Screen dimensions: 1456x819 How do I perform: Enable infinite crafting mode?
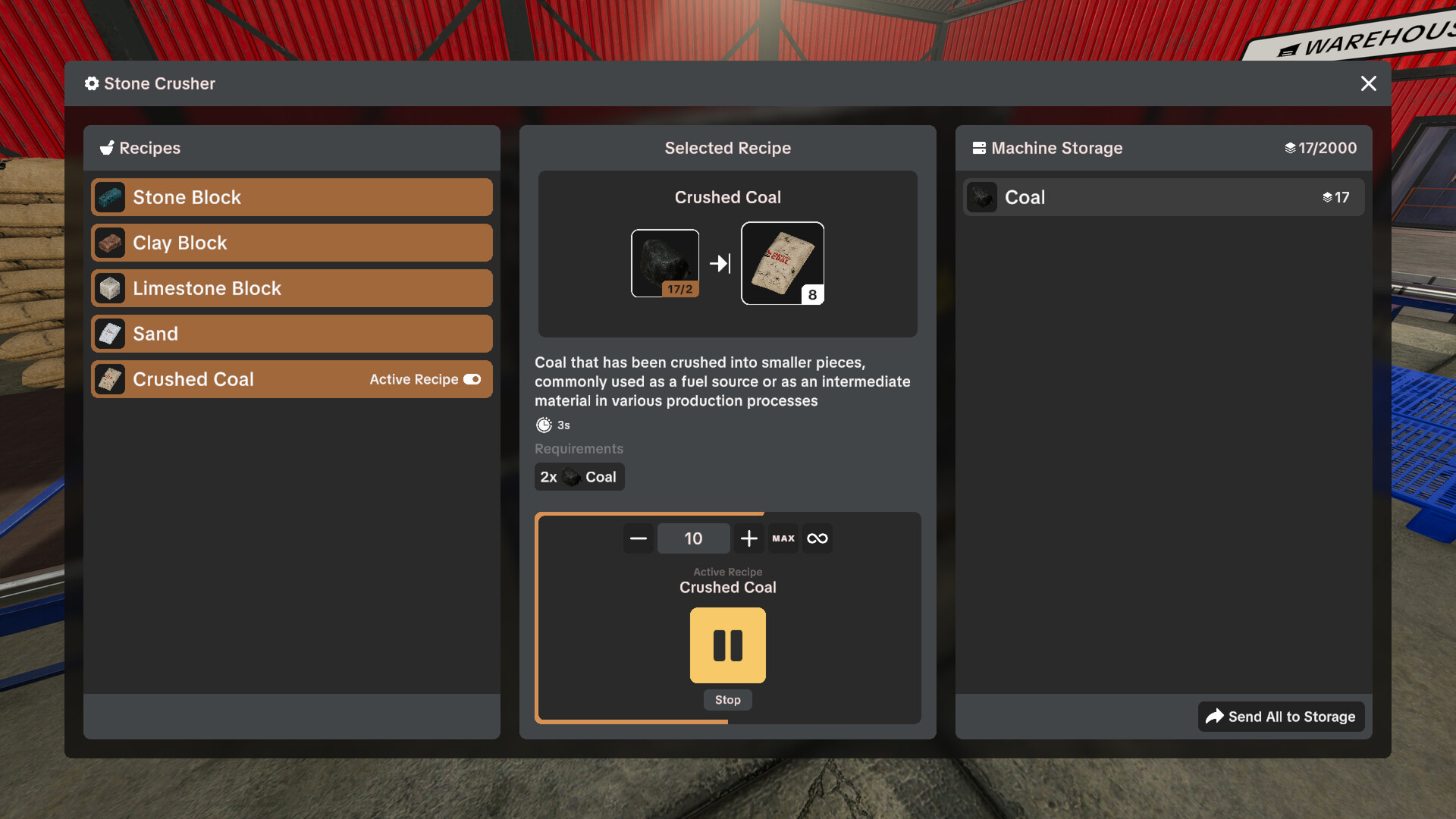click(817, 538)
